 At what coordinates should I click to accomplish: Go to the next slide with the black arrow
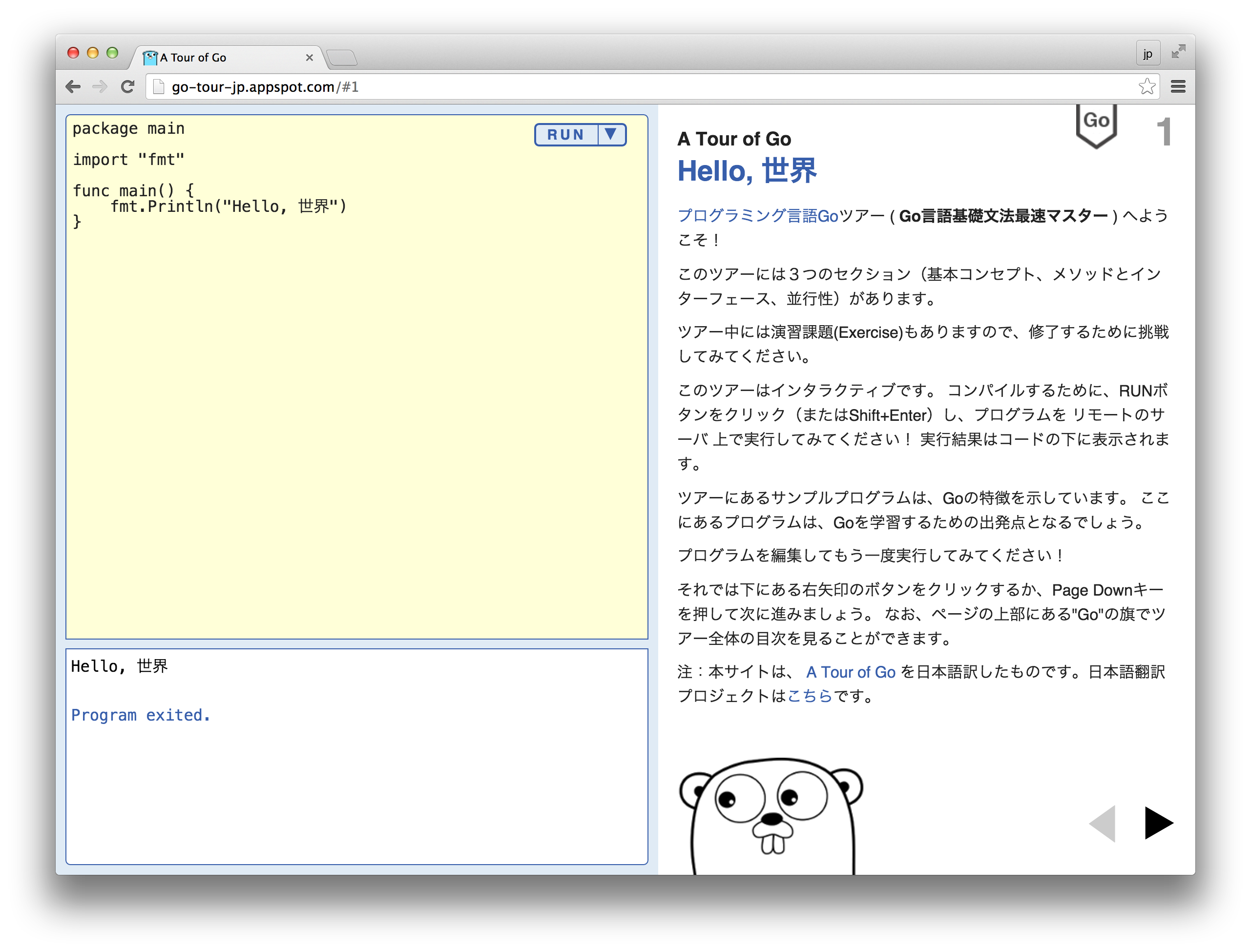pyautogui.click(x=1158, y=822)
